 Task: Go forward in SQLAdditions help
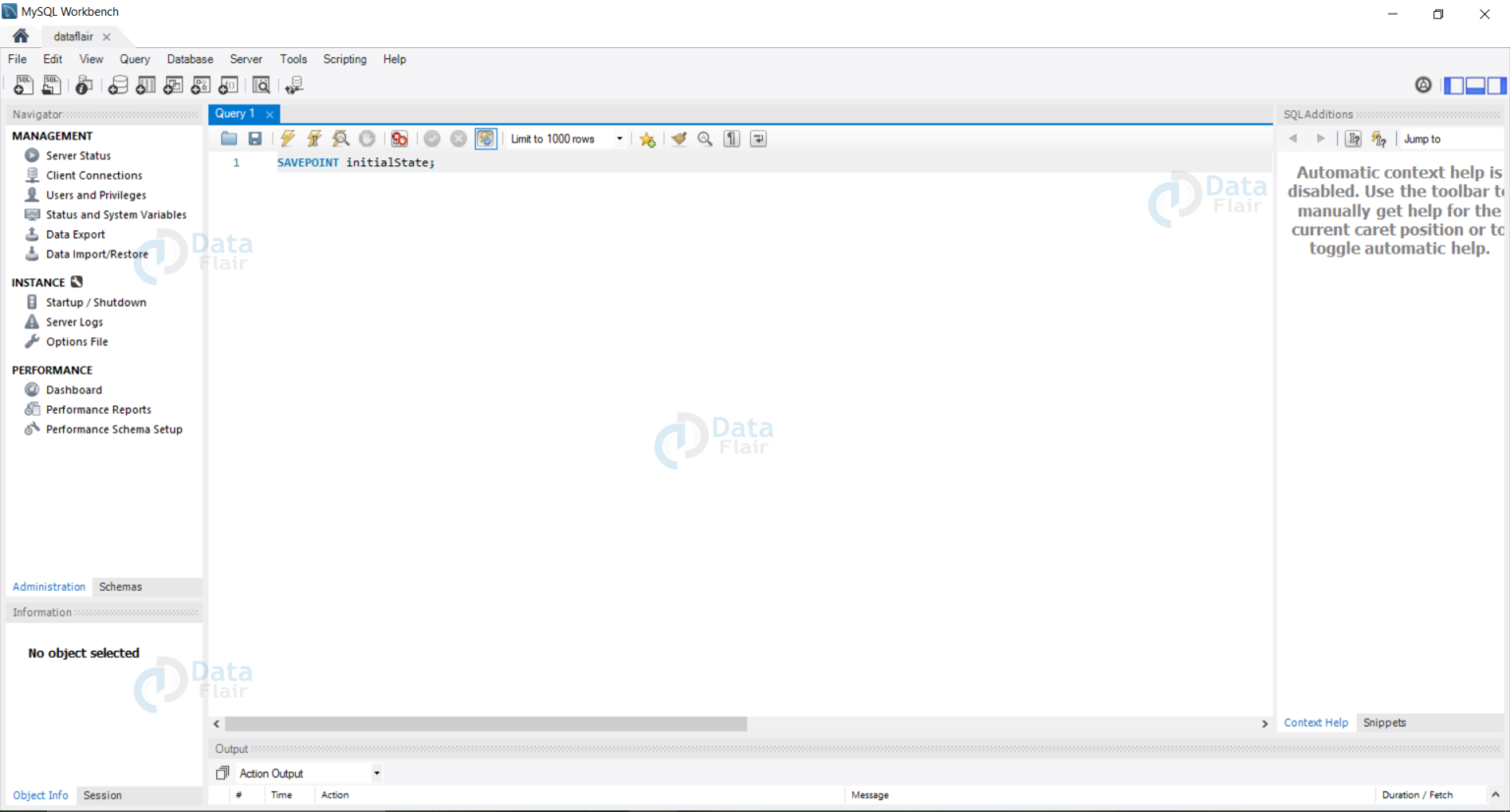(x=1320, y=139)
